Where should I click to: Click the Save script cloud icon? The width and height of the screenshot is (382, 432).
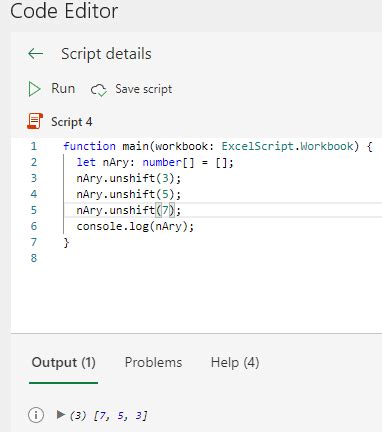coord(99,90)
